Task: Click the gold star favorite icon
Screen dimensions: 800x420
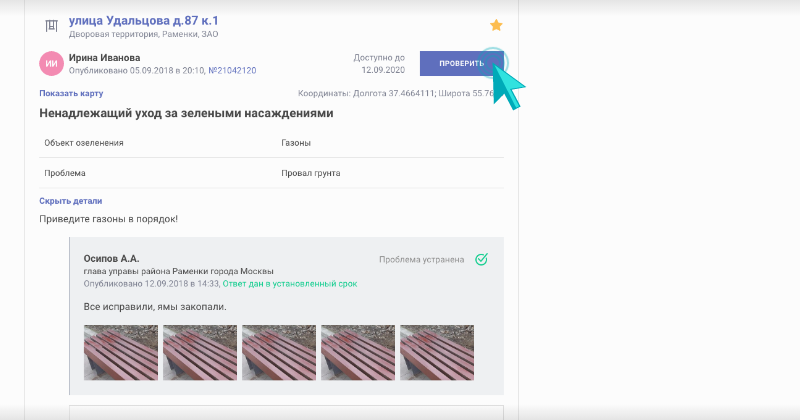Action: coord(496,25)
